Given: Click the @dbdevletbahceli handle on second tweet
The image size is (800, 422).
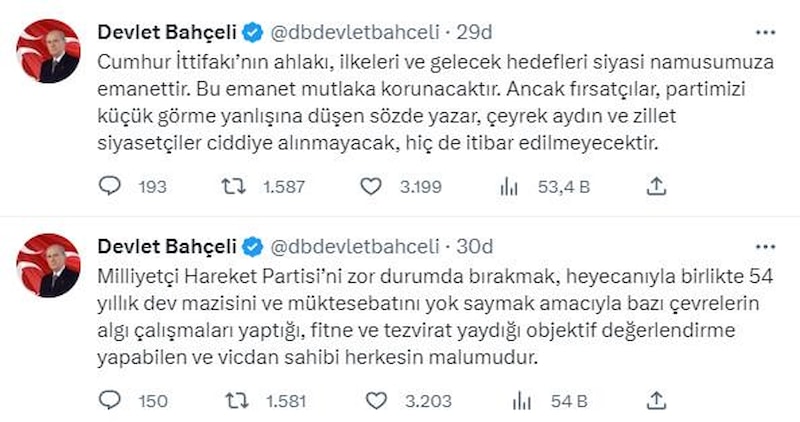Looking at the screenshot, I should 343,247.
